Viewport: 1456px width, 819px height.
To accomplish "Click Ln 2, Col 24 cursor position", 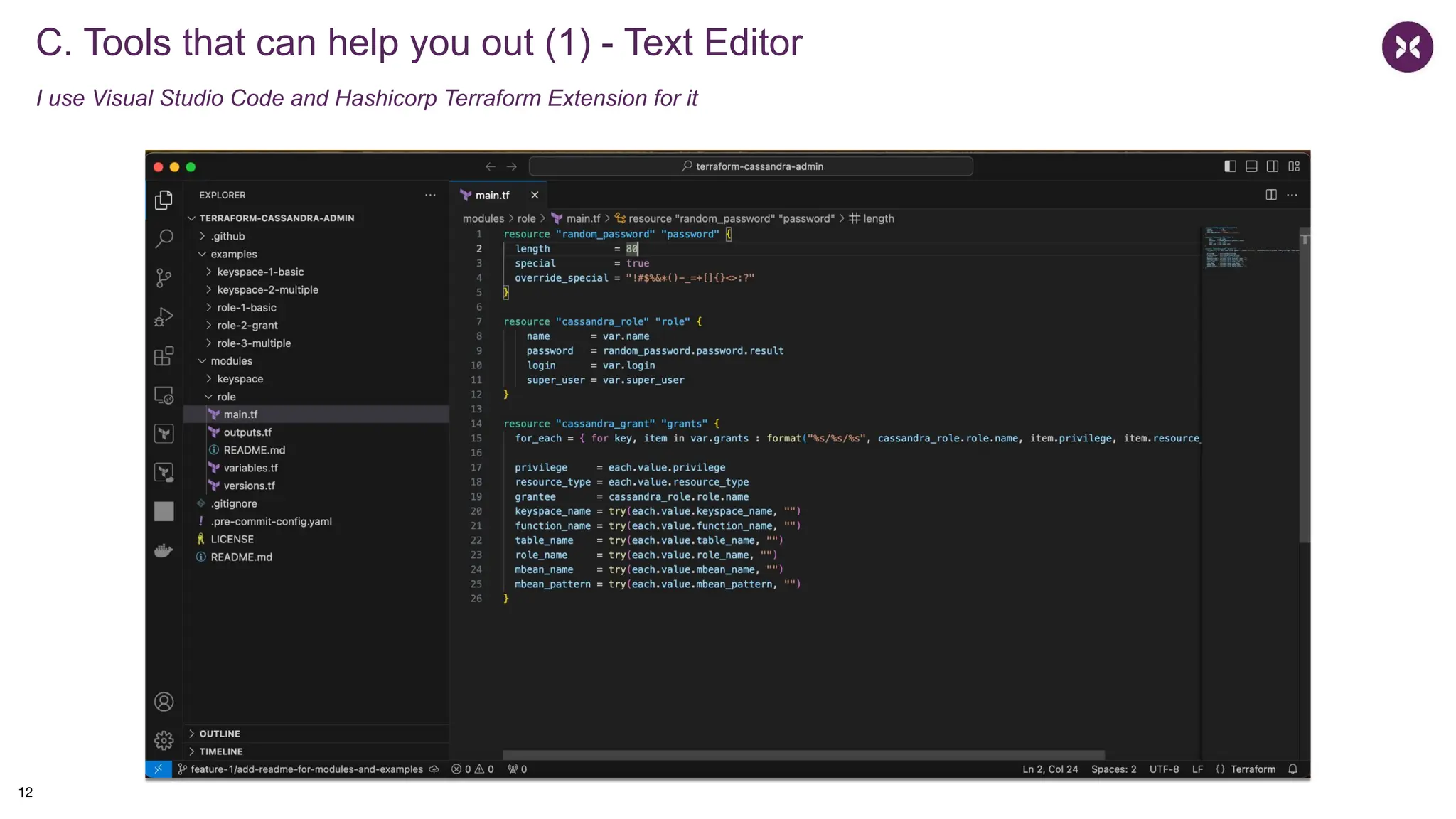I will point(1050,769).
